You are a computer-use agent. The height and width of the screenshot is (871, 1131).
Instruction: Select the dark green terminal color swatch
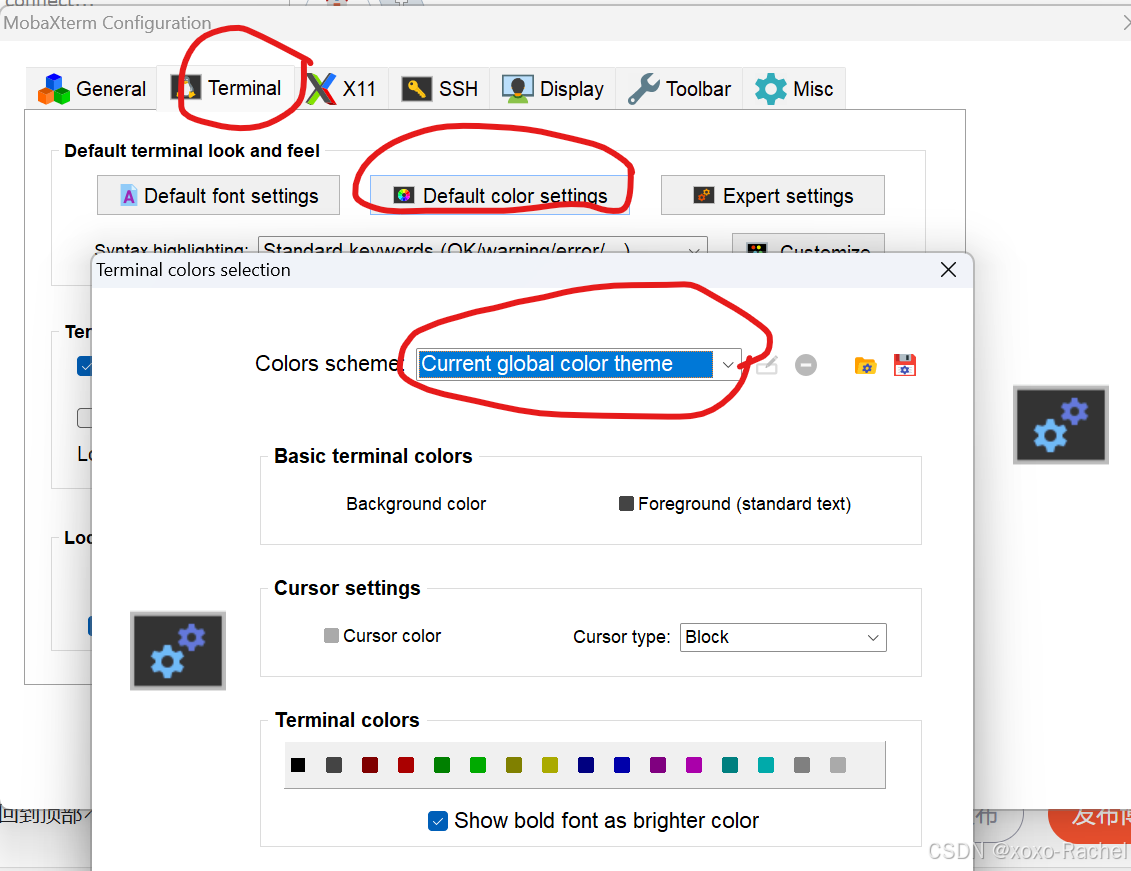(x=442, y=765)
